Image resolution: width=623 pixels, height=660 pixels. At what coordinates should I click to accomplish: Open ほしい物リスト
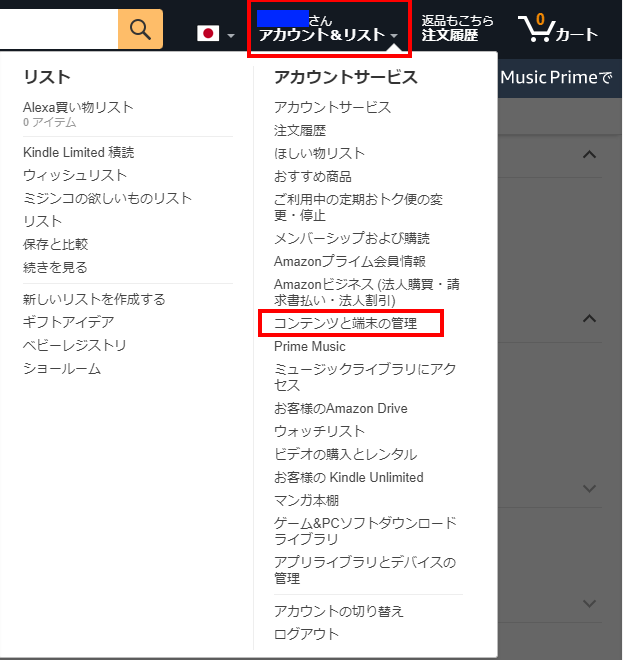pyautogui.click(x=319, y=153)
